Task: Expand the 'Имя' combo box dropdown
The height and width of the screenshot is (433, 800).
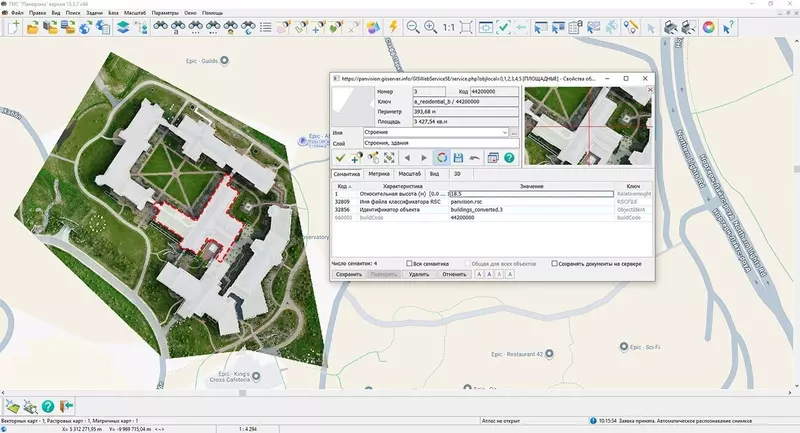Action: point(505,133)
